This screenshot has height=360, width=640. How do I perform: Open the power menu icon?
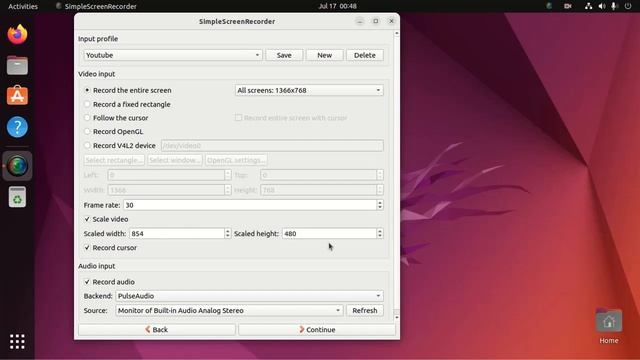click(628, 6)
